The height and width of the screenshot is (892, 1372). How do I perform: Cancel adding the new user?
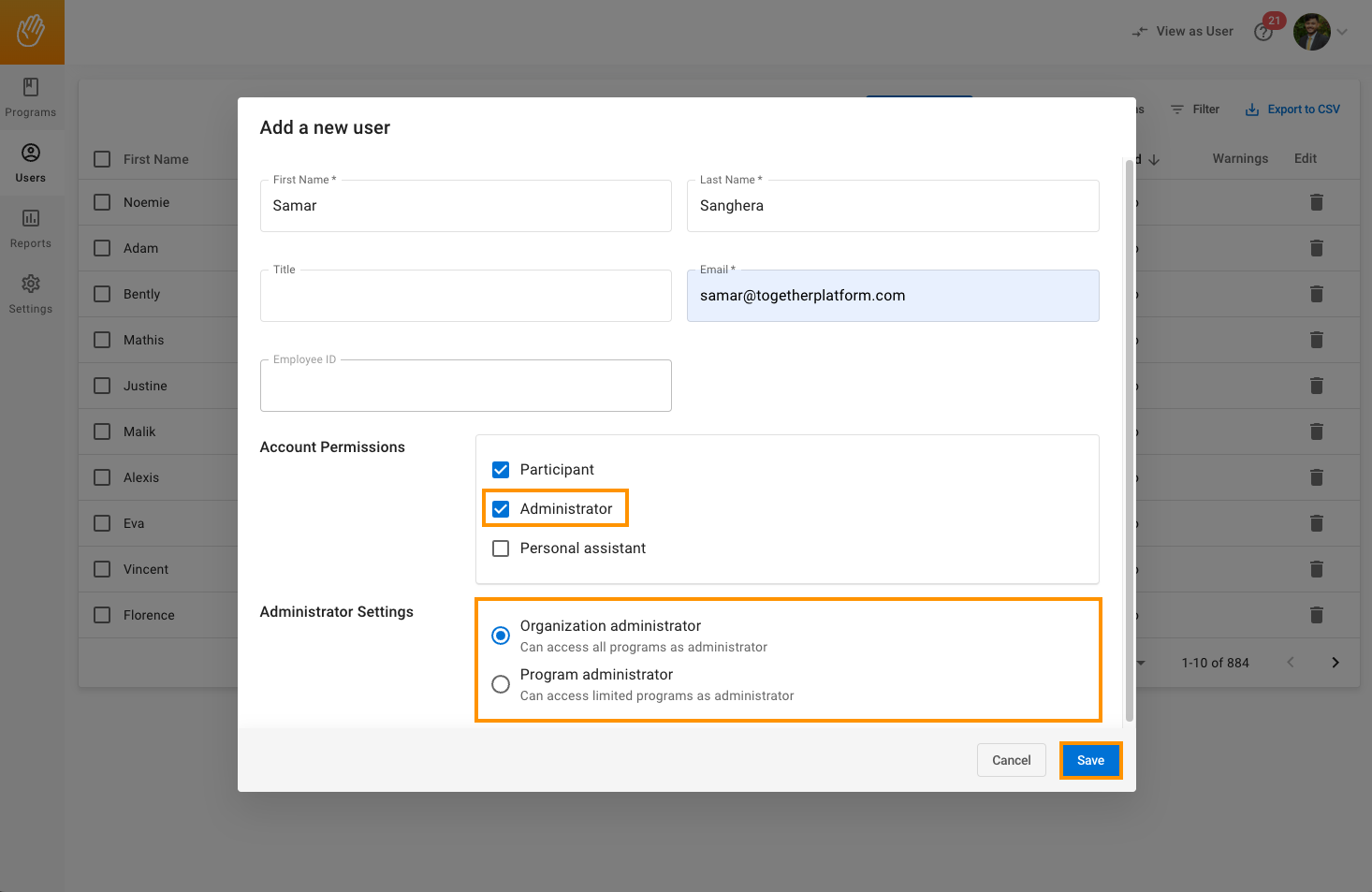pos(1012,760)
